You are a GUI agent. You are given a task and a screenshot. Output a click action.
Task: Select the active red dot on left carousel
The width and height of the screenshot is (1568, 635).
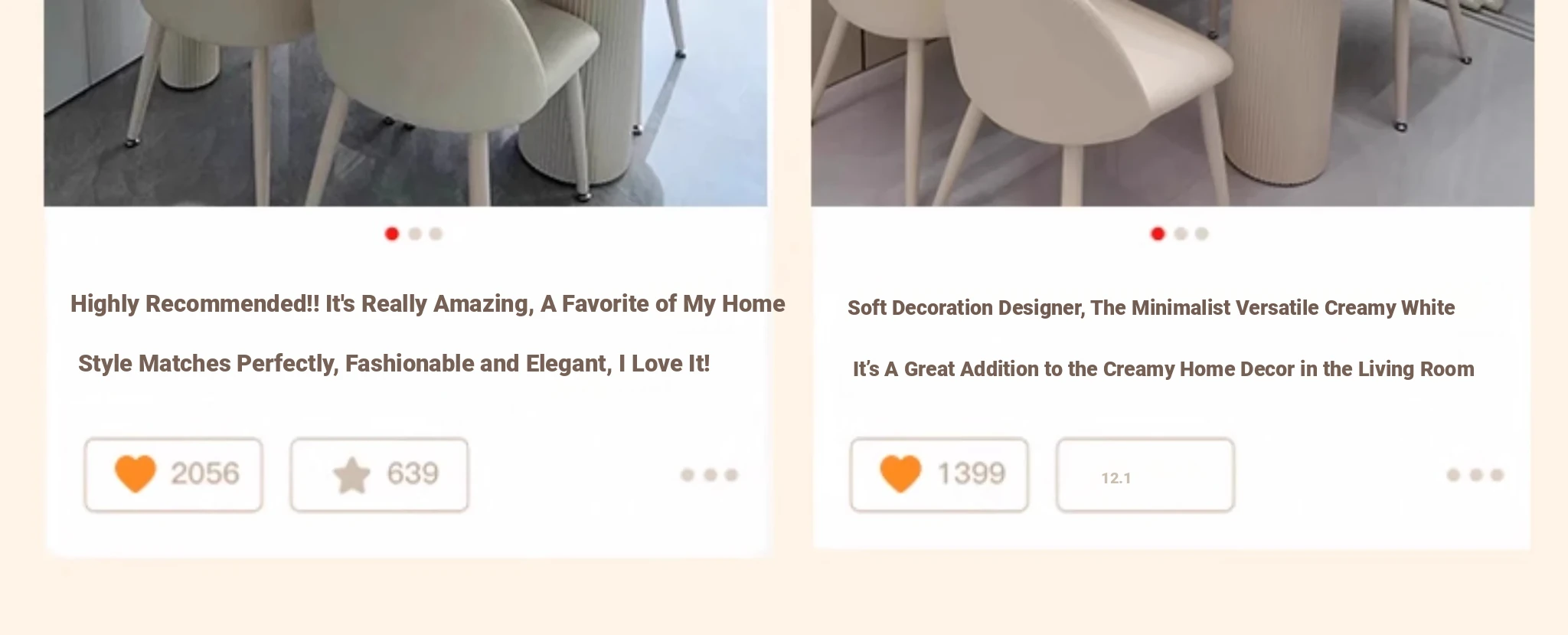coord(392,234)
